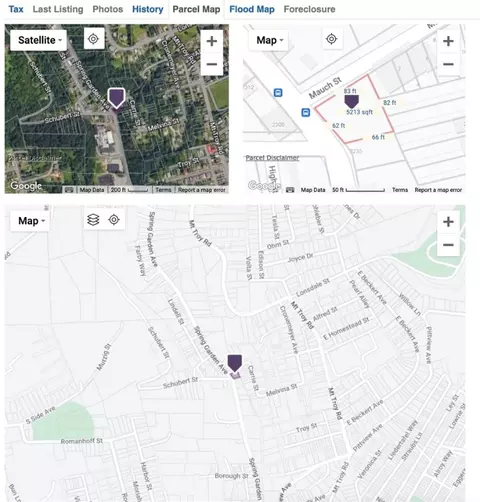This screenshot has width=480, height=502.
Task: Zoom out on the parcel boundary map
Action: tap(448, 64)
